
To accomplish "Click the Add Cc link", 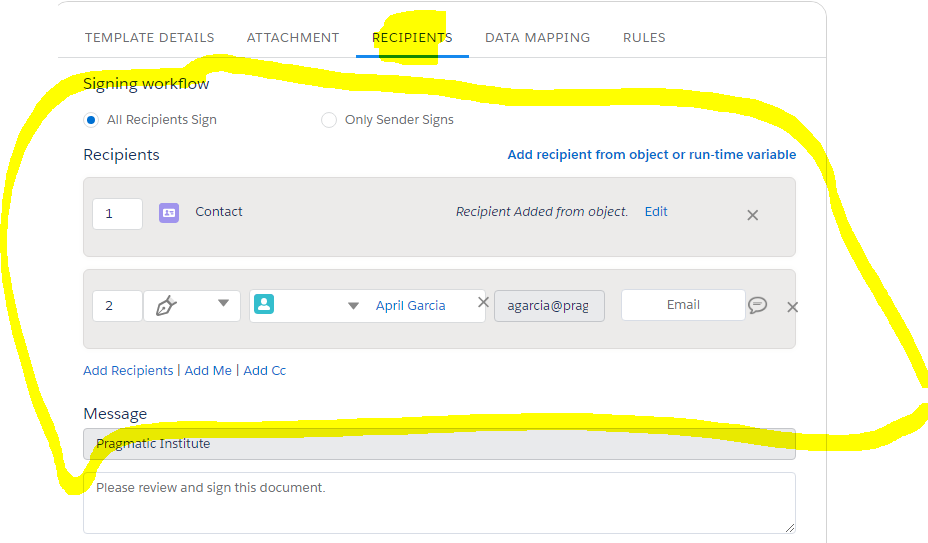I will tap(265, 371).
